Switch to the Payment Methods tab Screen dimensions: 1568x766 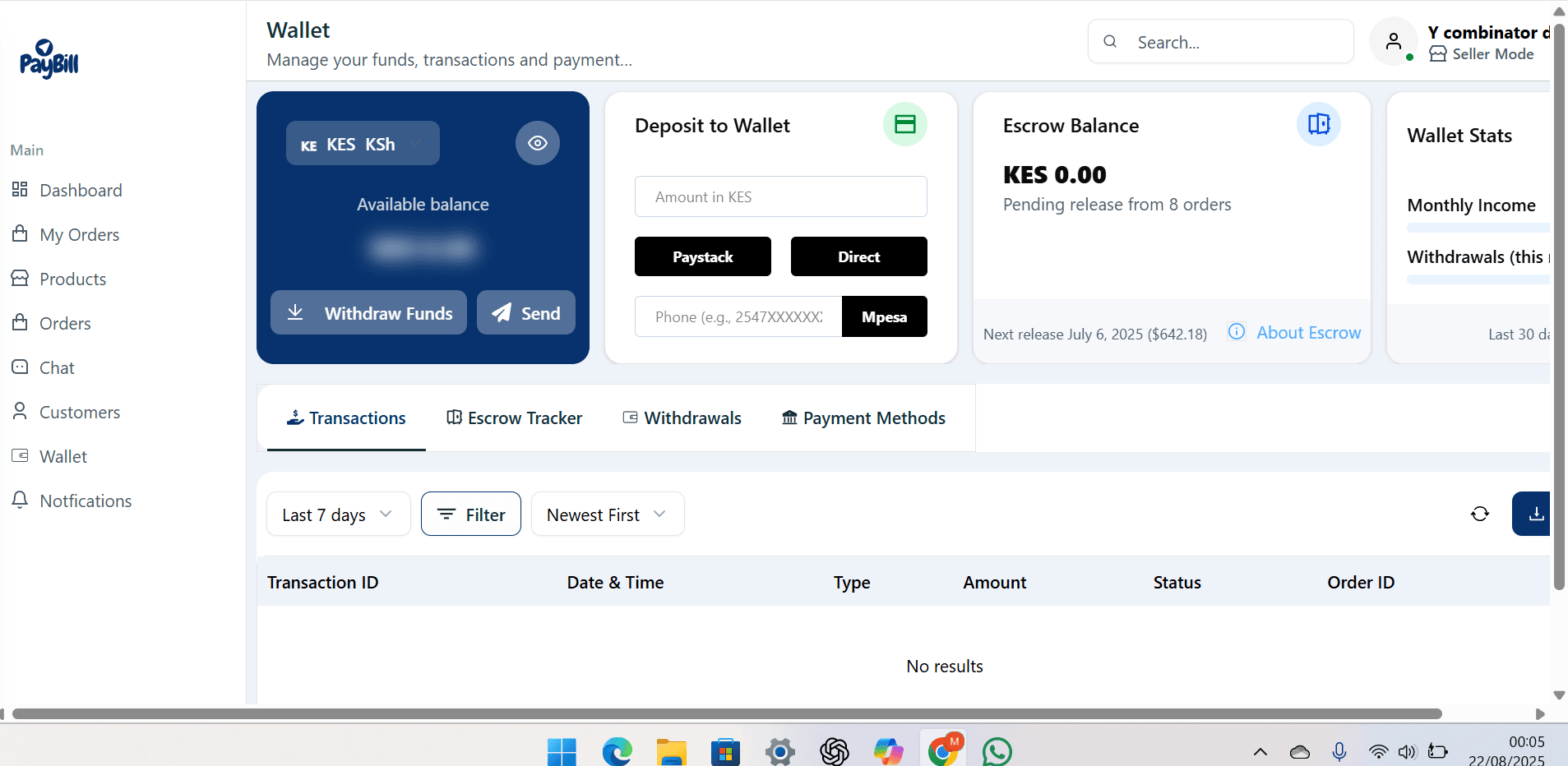863,418
